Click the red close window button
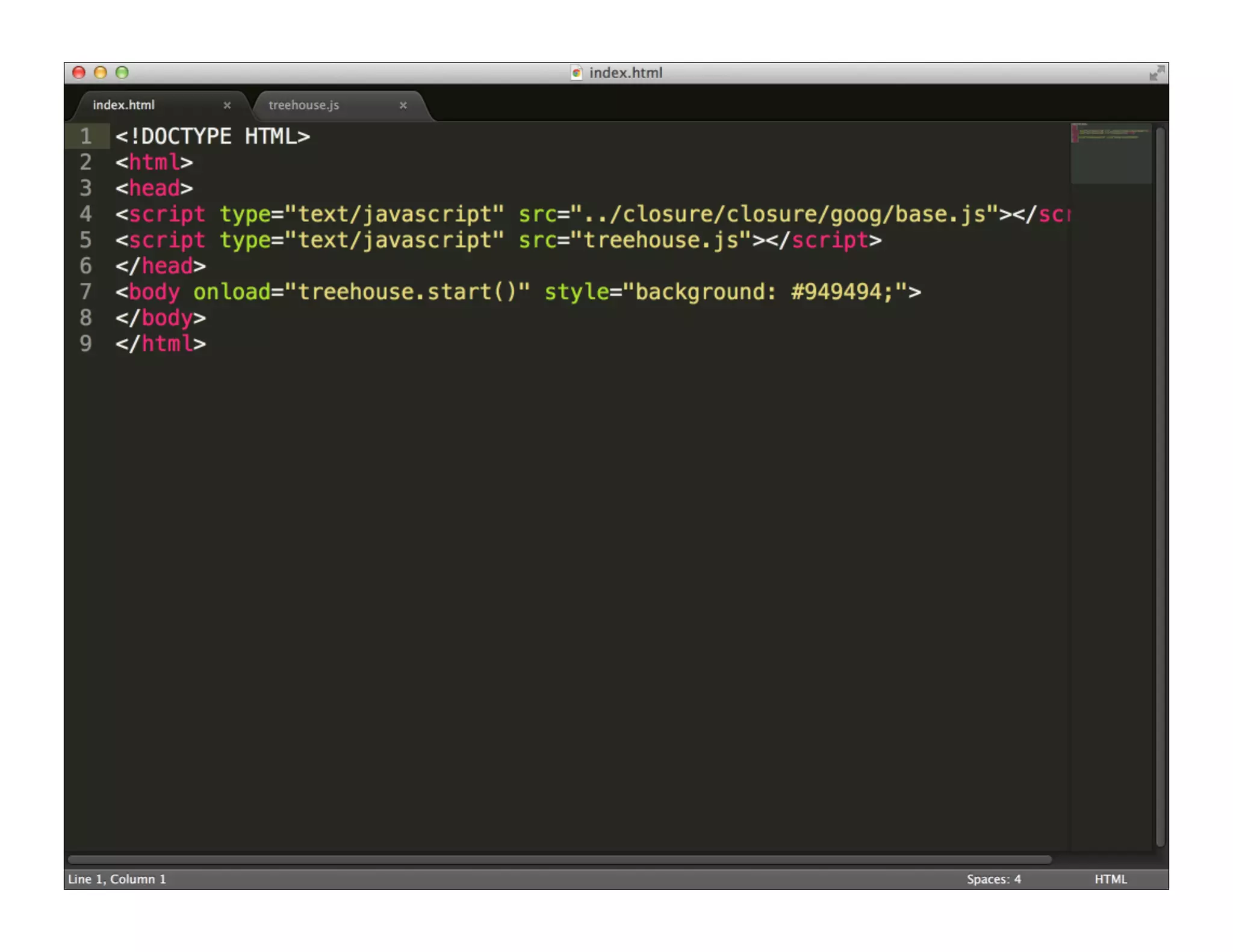Image resolution: width=1233 pixels, height=952 pixels. [79, 73]
